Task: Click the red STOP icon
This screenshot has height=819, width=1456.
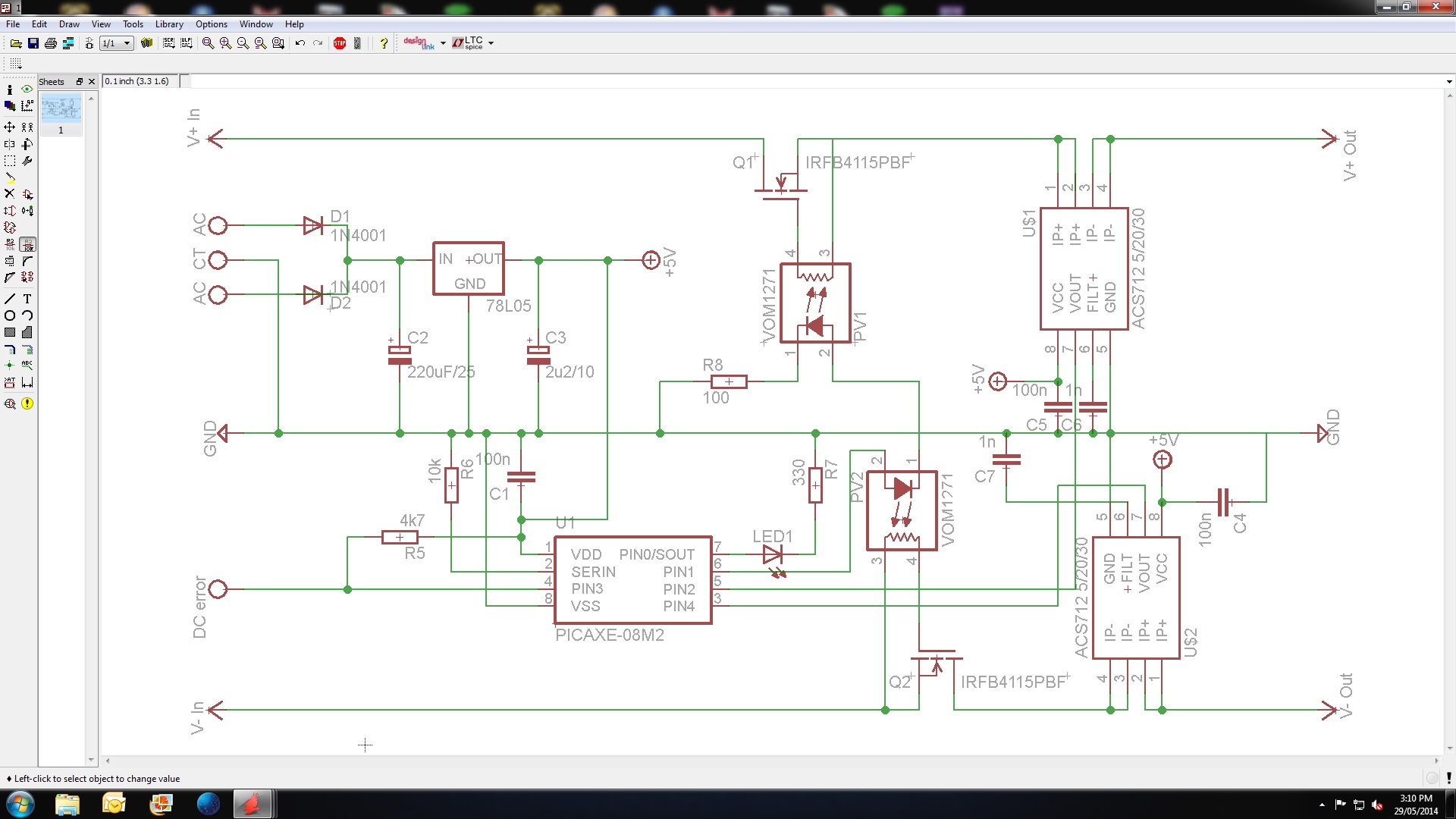Action: [x=340, y=43]
